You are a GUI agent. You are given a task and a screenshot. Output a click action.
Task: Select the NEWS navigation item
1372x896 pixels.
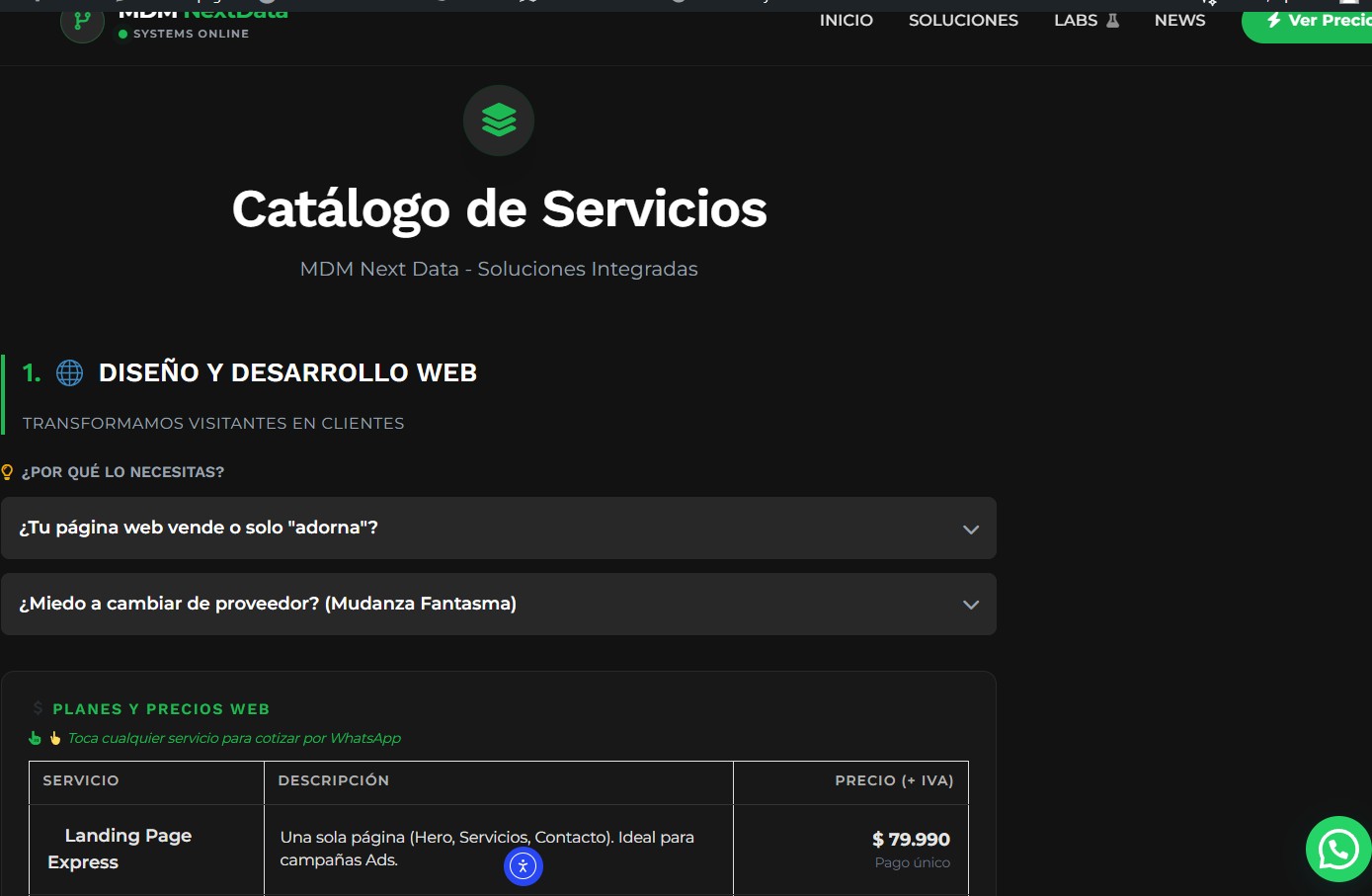(x=1179, y=21)
